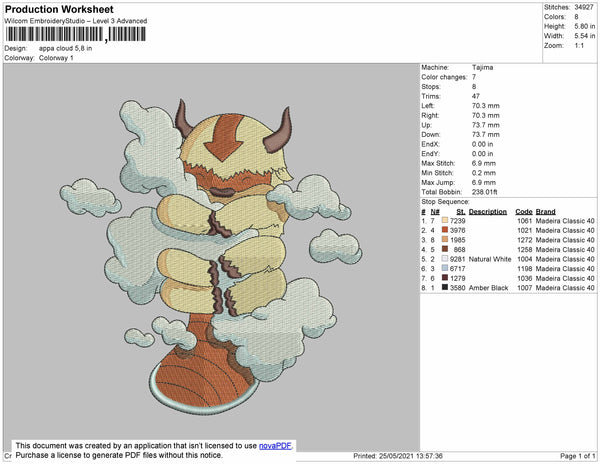600x464 pixels.
Task: Click the Appa cloud embroidery design preview
Action: point(210,256)
